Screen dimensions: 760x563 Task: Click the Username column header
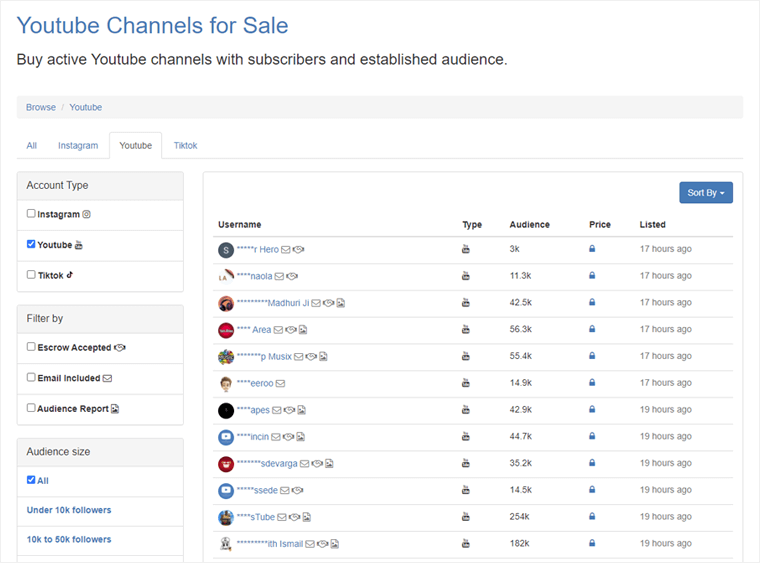pyautogui.click(x=239, y=225)
